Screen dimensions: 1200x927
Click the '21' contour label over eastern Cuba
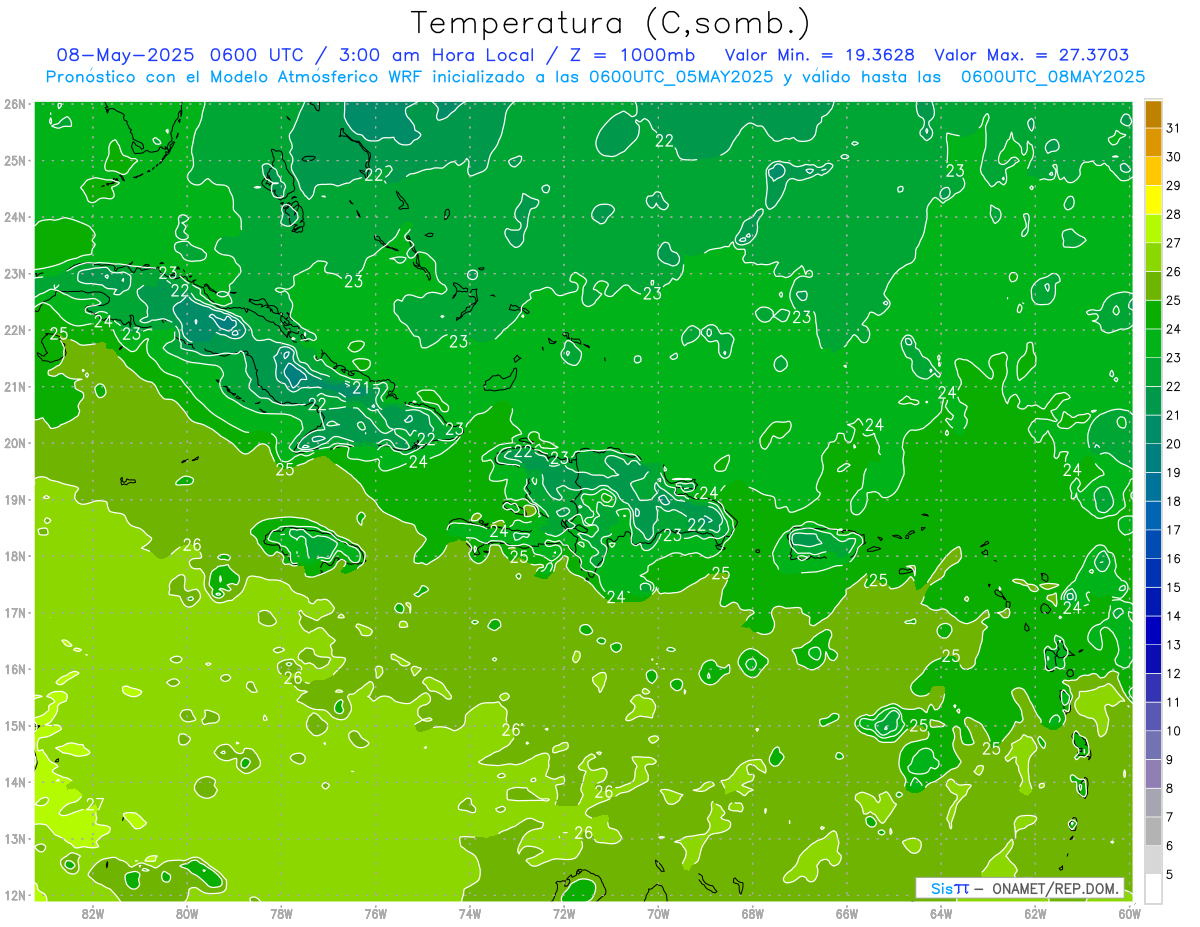pyautogui.click(x=361, y=388)
